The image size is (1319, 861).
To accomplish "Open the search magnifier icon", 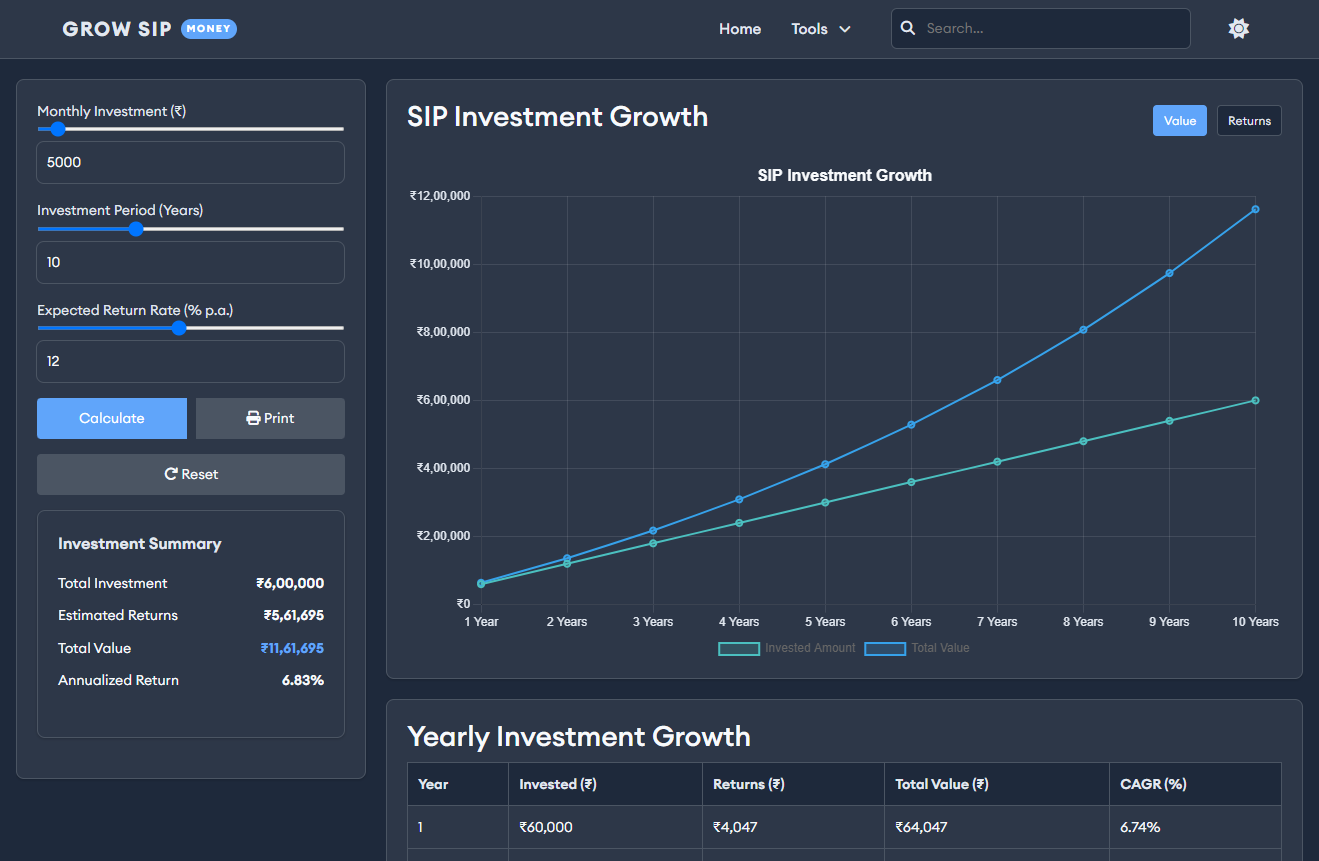I will click(x=907, y=28).
